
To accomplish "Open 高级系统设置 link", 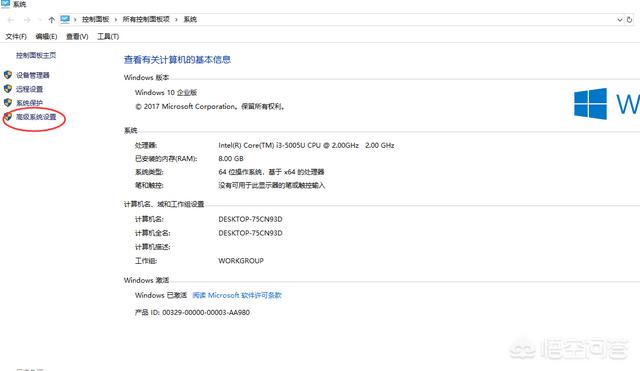I will pos(36,117).
